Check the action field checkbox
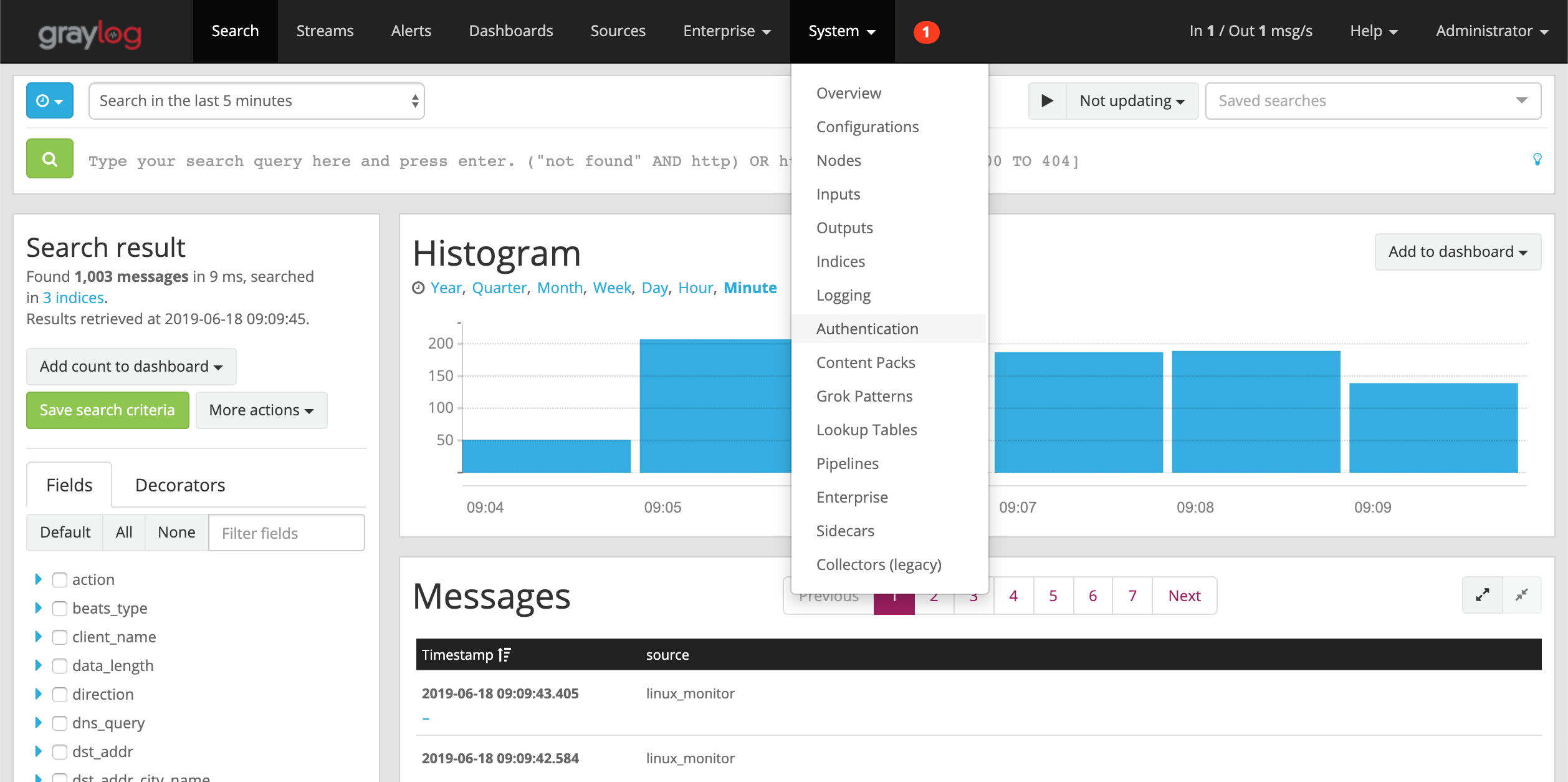Image resolution: width=1568 pixels, height=782 pixels. coord(60,580)
